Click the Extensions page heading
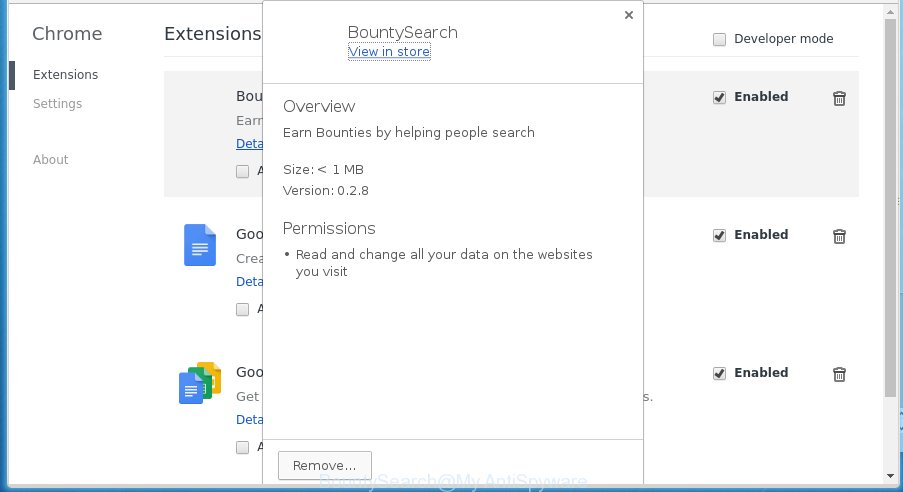The width and height of the screenshot is (903, 492). (x=213, y=34)
